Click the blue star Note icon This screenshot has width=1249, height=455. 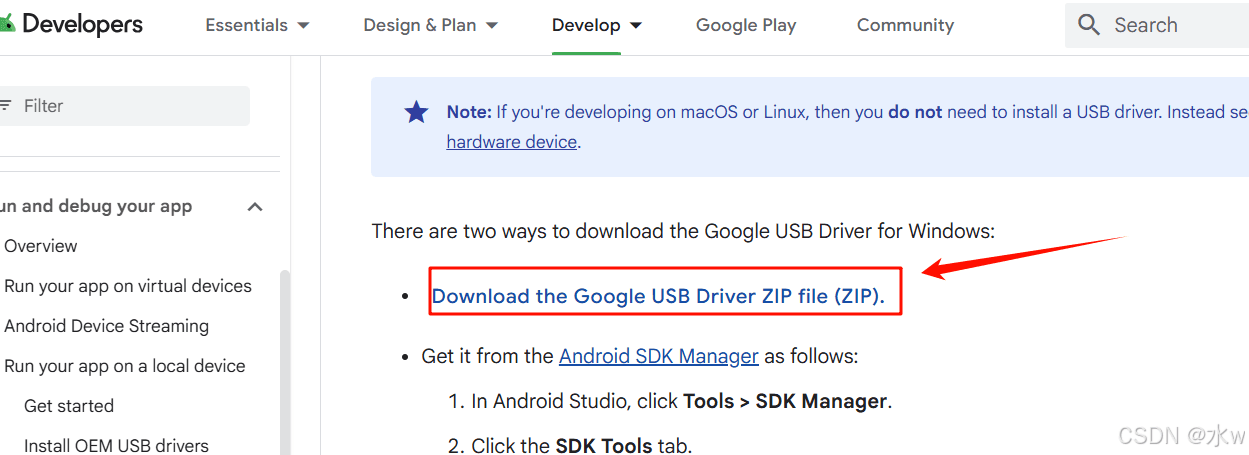416,112
